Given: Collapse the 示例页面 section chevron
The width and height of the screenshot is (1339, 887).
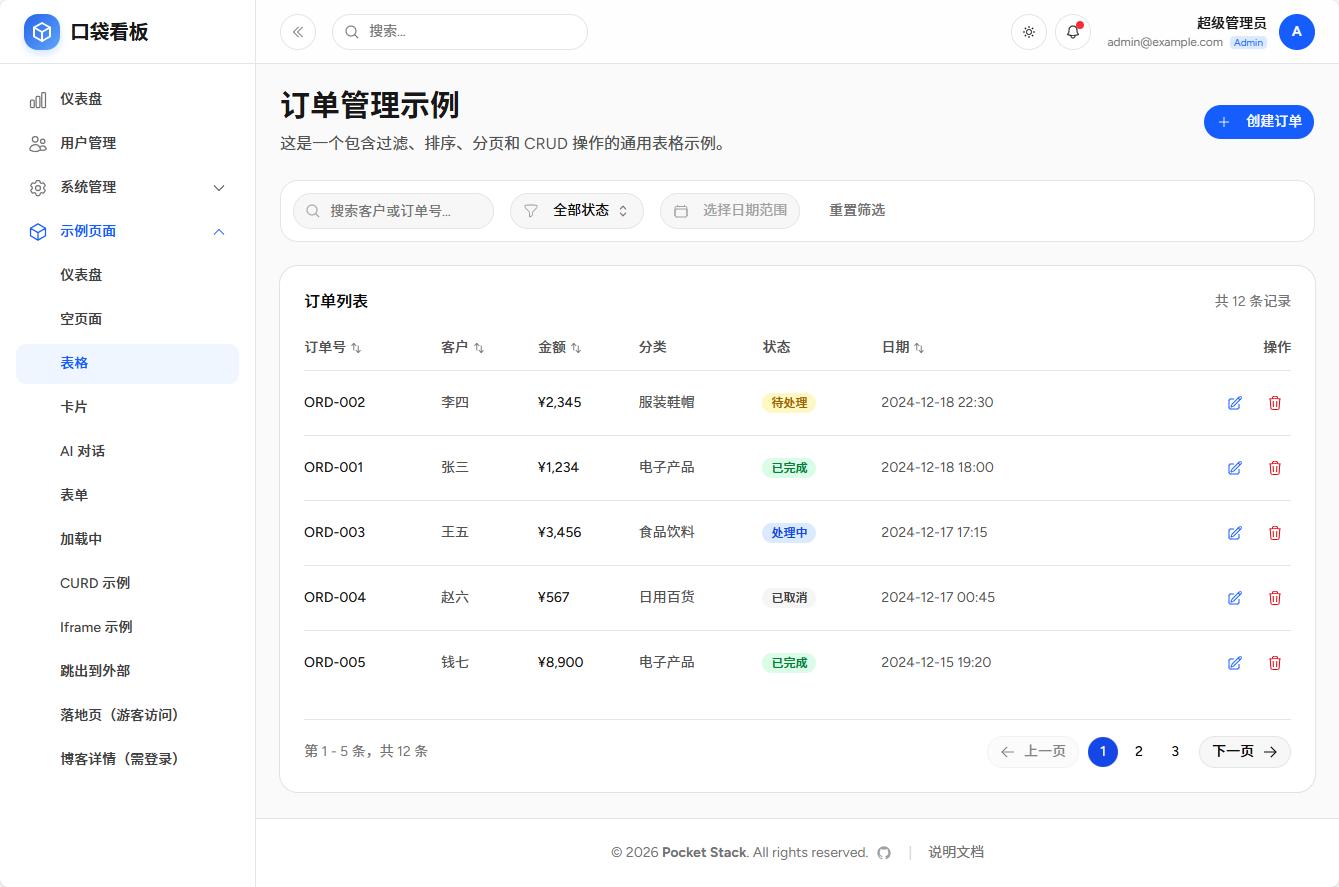Looking at the screenshot, I should coord(219,231).
